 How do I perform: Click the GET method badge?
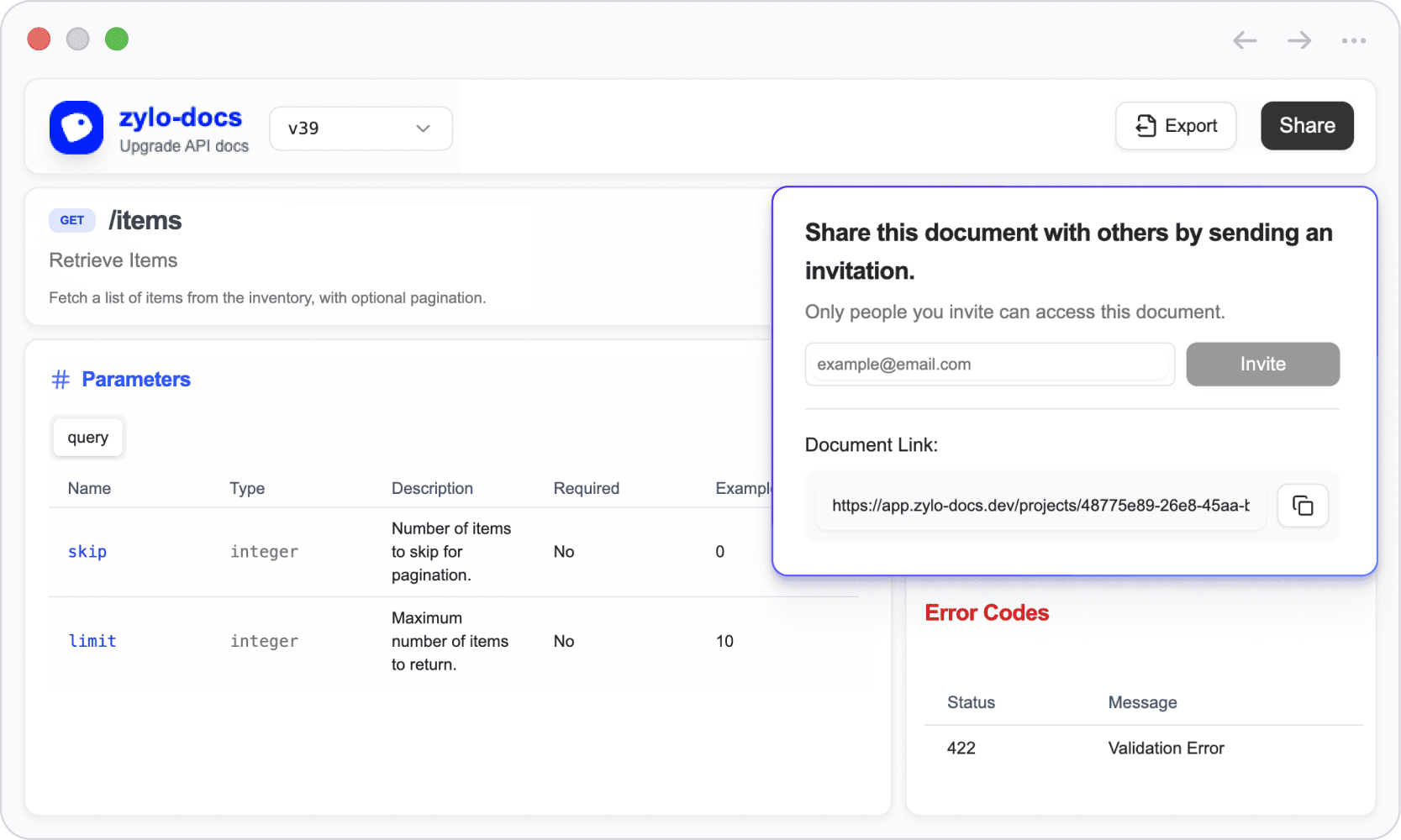pyautogui.click(x=72, y=220)
